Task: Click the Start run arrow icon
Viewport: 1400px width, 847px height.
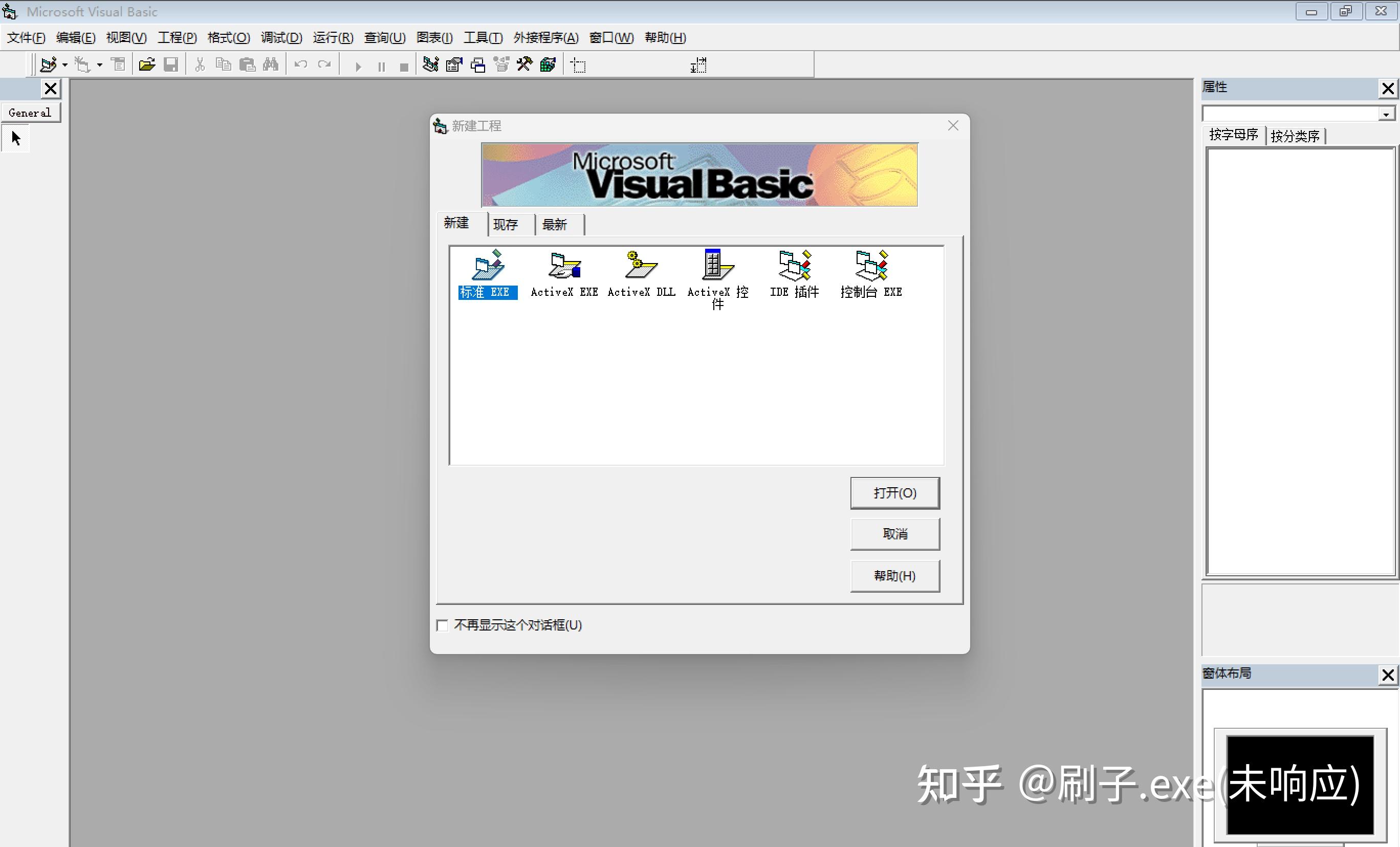Action: coord(358,67)
